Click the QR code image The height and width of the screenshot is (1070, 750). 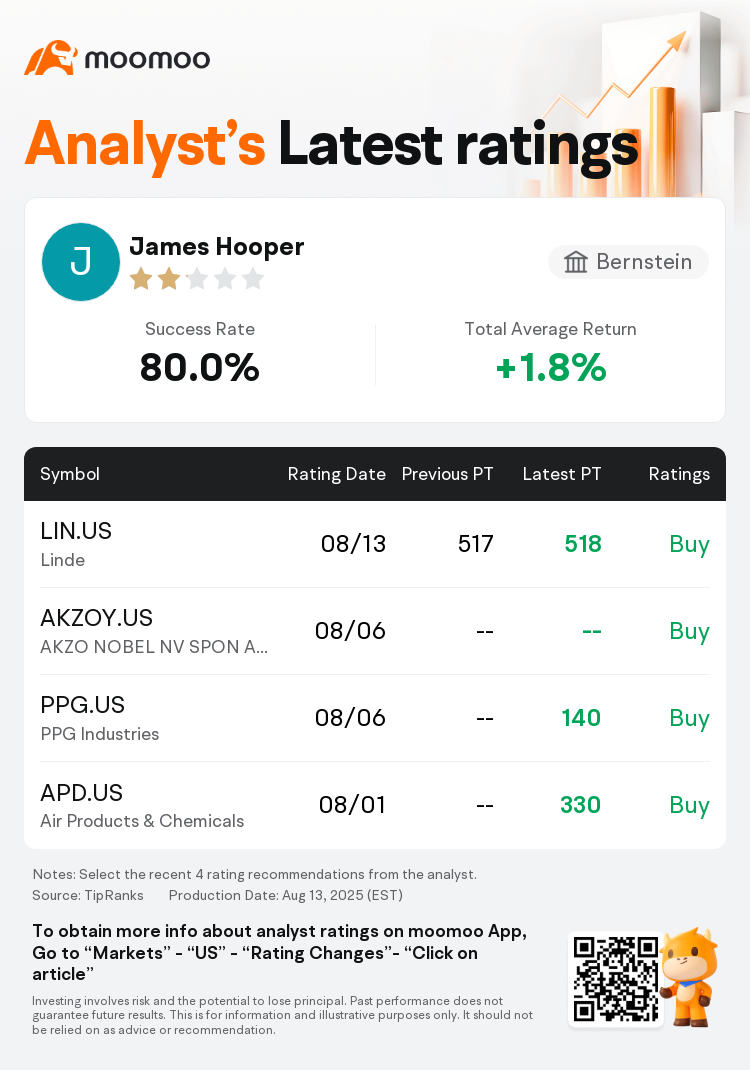tap(616, 979)
